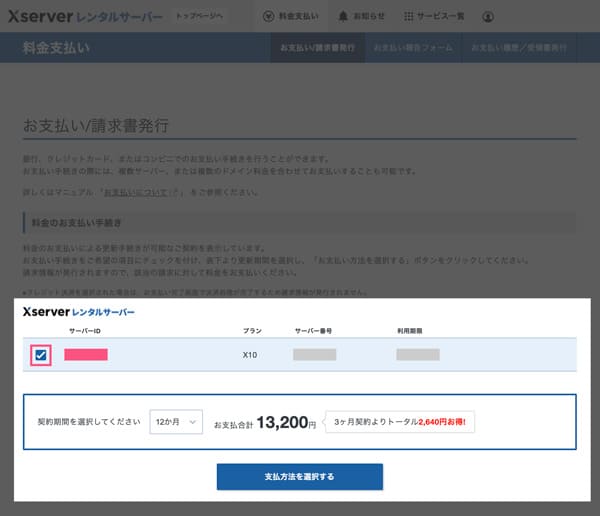600x516 pixels.
Task: Toggle the server selection checkbox
Action: [41, 355]
